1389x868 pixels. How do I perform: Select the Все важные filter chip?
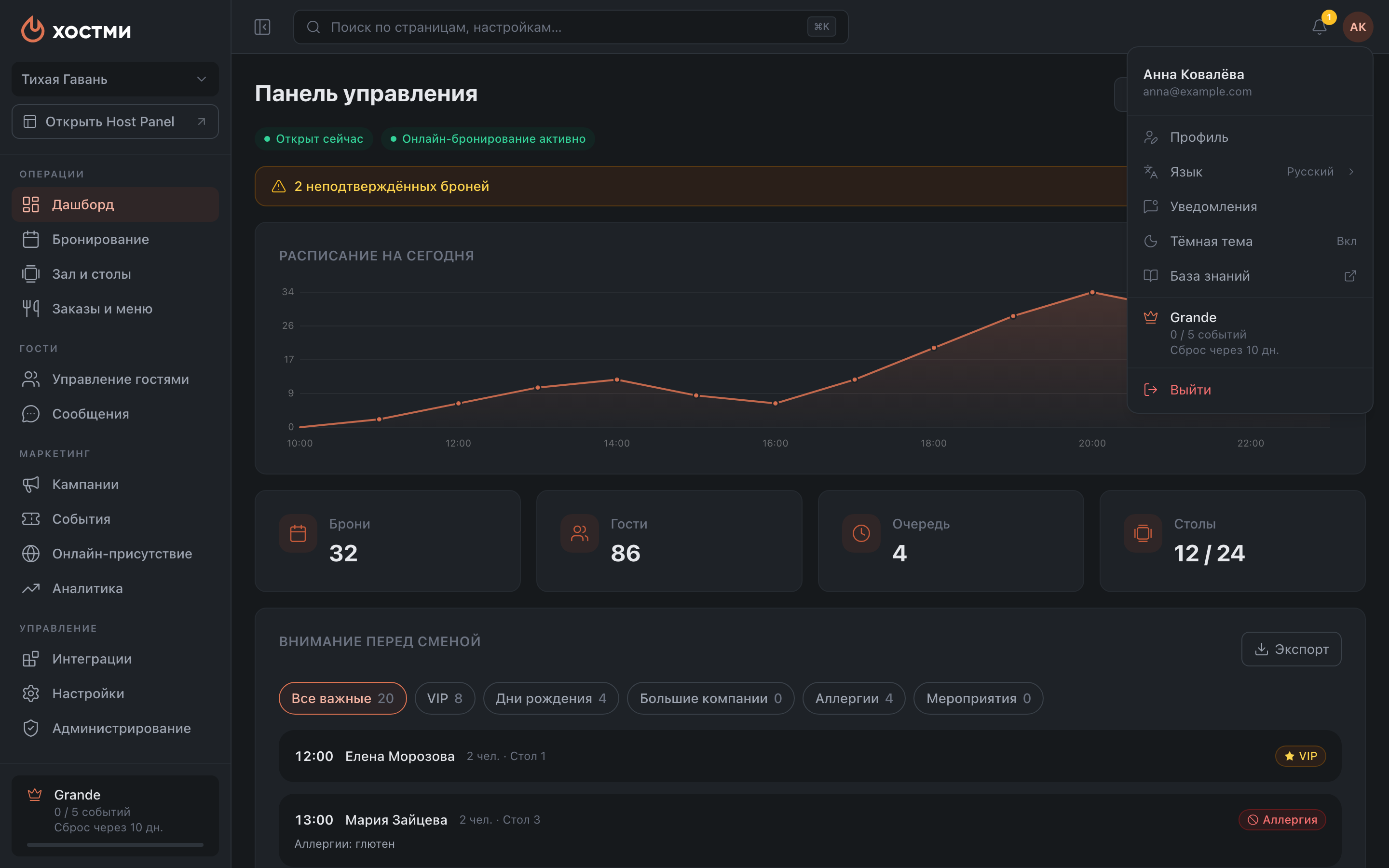(342, 698)
